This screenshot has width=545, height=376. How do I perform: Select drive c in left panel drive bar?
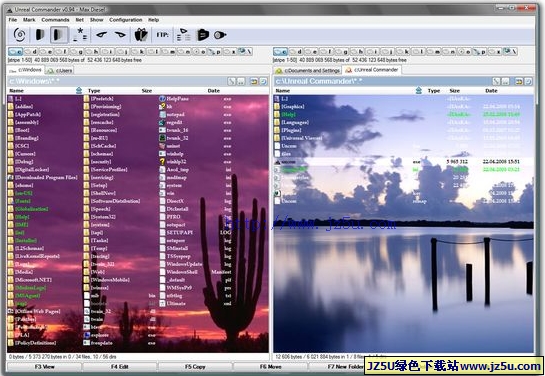tap(15, 52)
